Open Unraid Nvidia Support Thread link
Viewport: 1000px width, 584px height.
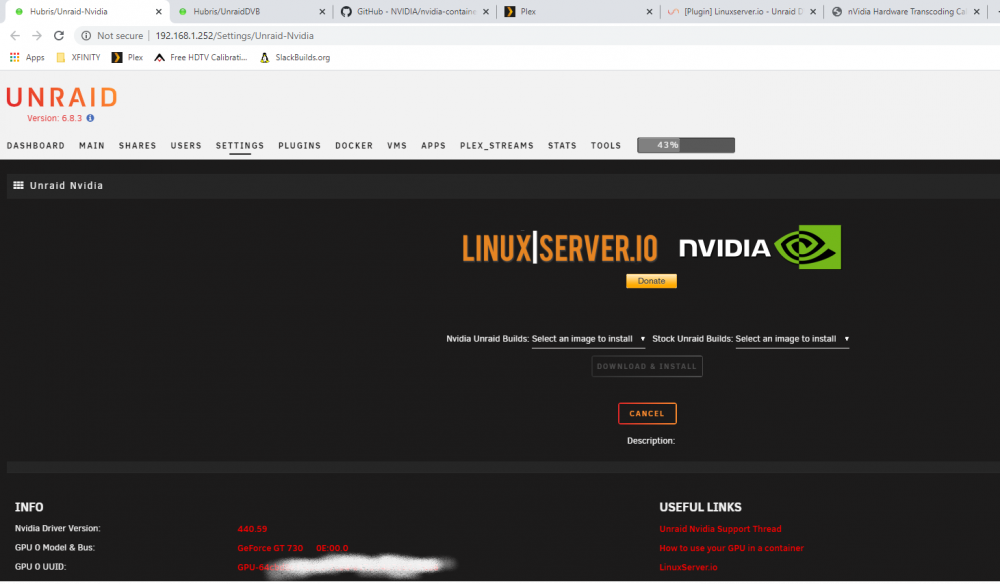pos(720,529)
